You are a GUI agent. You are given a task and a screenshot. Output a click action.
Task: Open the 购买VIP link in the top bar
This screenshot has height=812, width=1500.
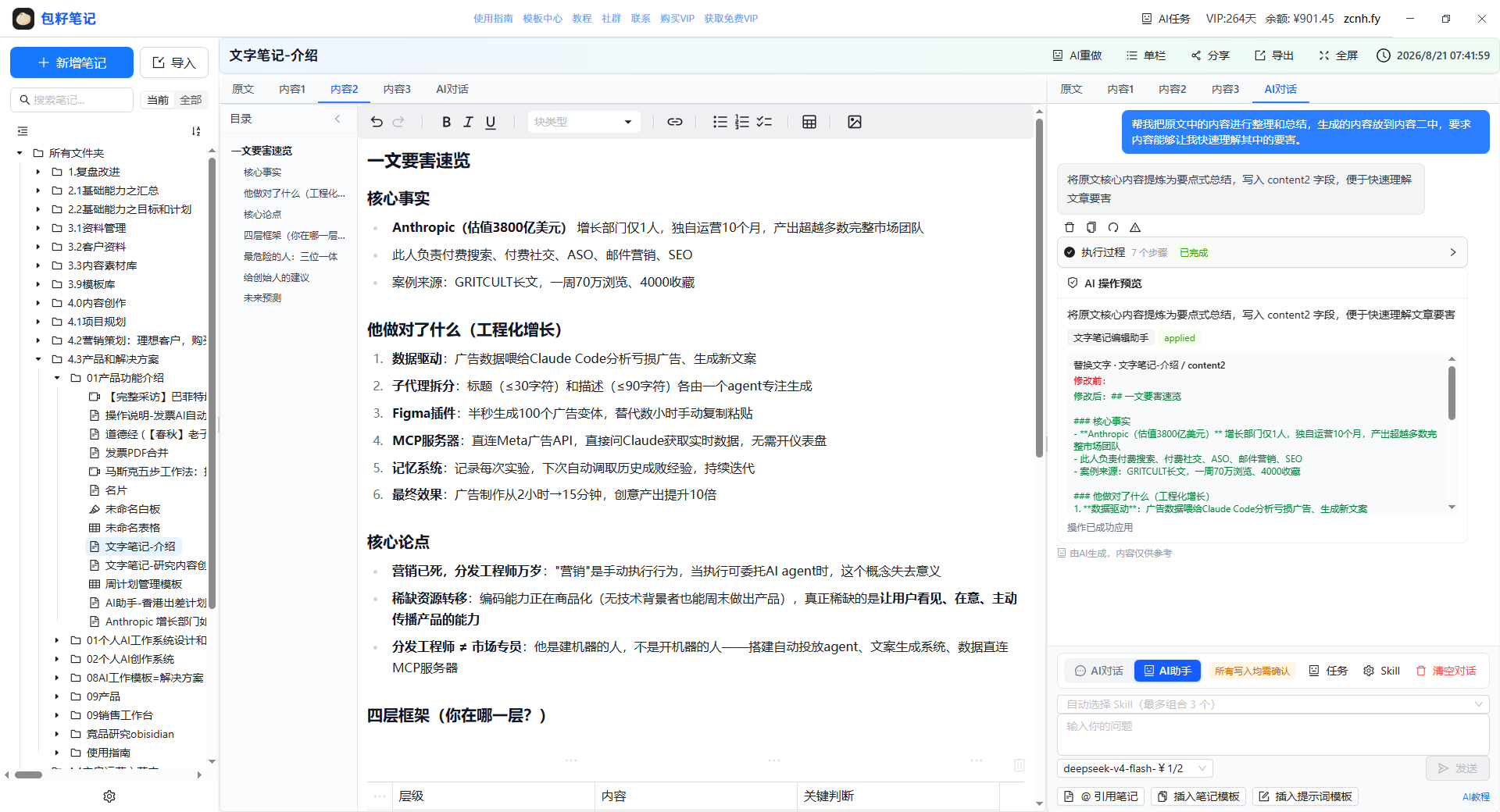pos(677,19)
